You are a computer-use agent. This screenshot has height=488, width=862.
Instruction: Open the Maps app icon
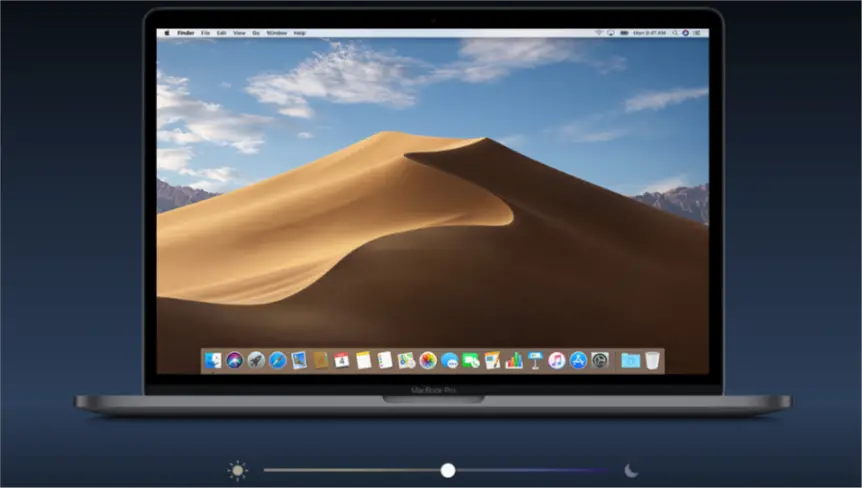(406, 361)
